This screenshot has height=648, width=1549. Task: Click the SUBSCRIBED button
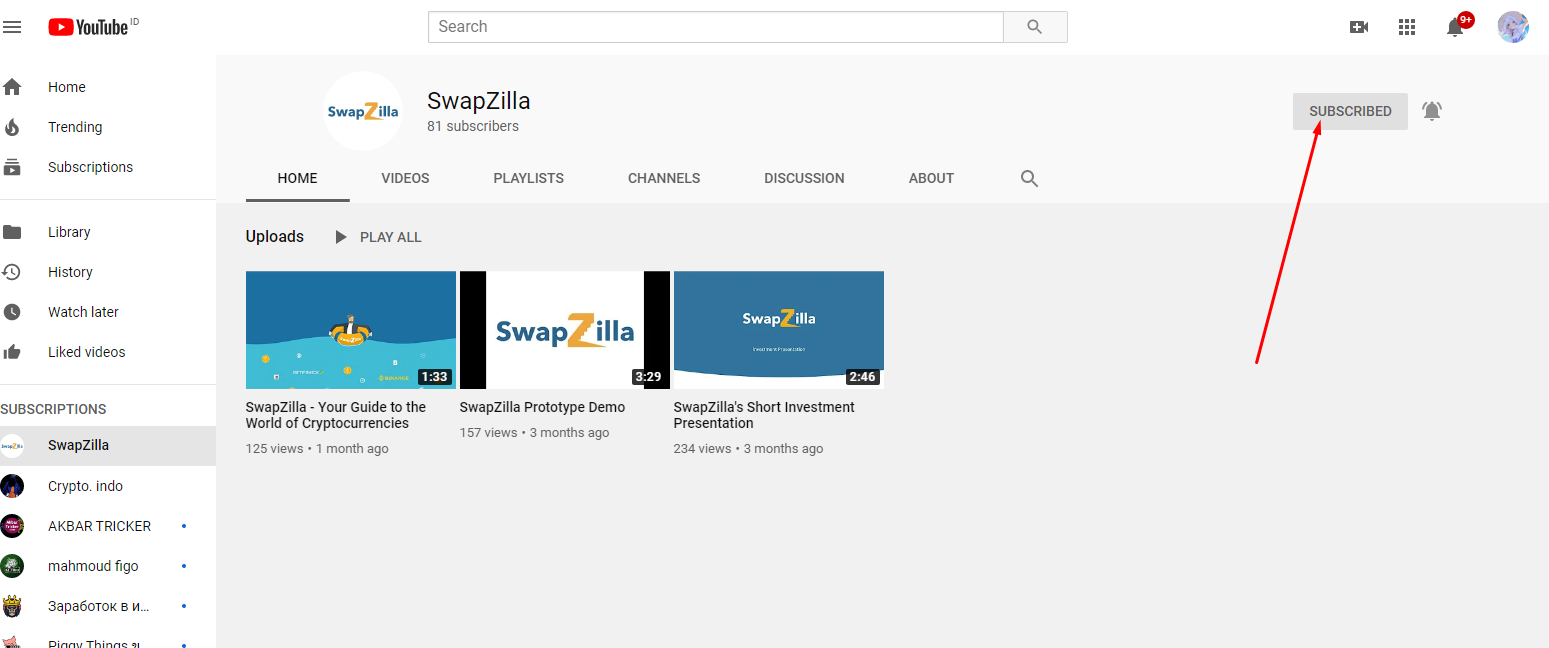[1350, 111]
